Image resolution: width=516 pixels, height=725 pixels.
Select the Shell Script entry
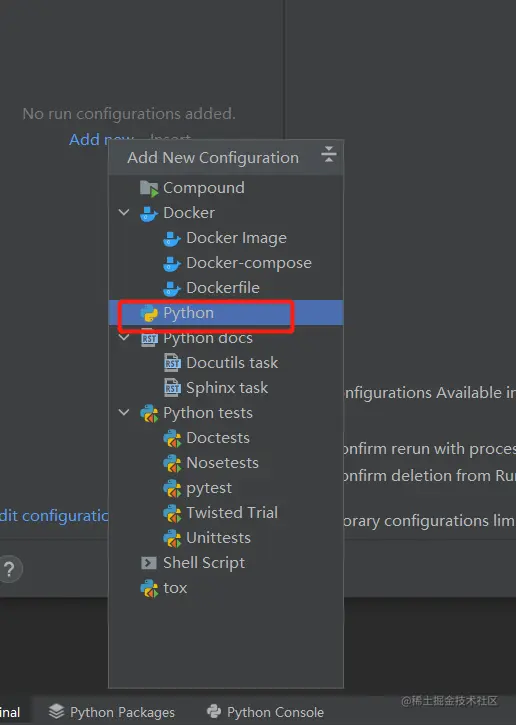226,563
